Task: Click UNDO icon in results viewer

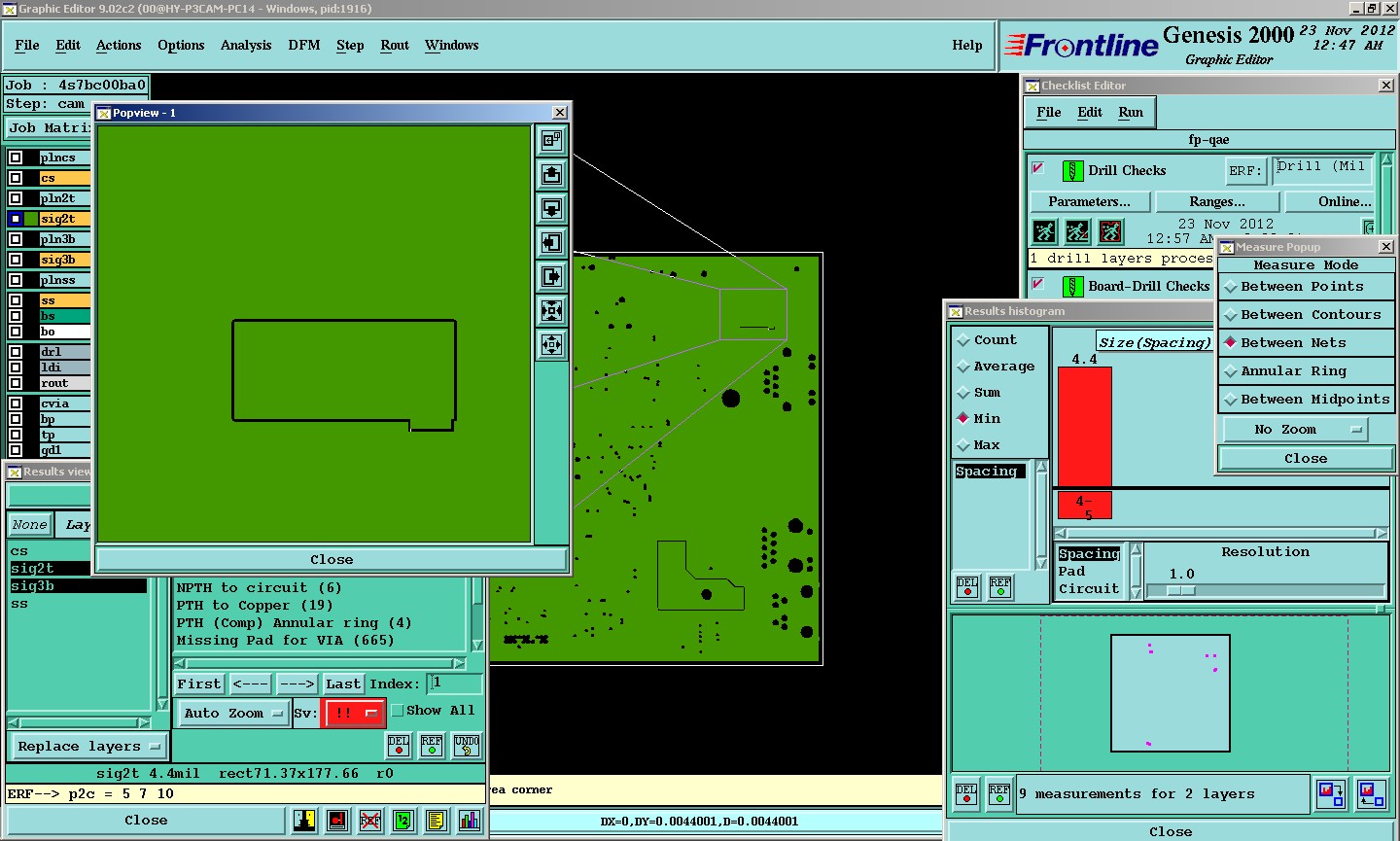Action: (x=467, y=746)
